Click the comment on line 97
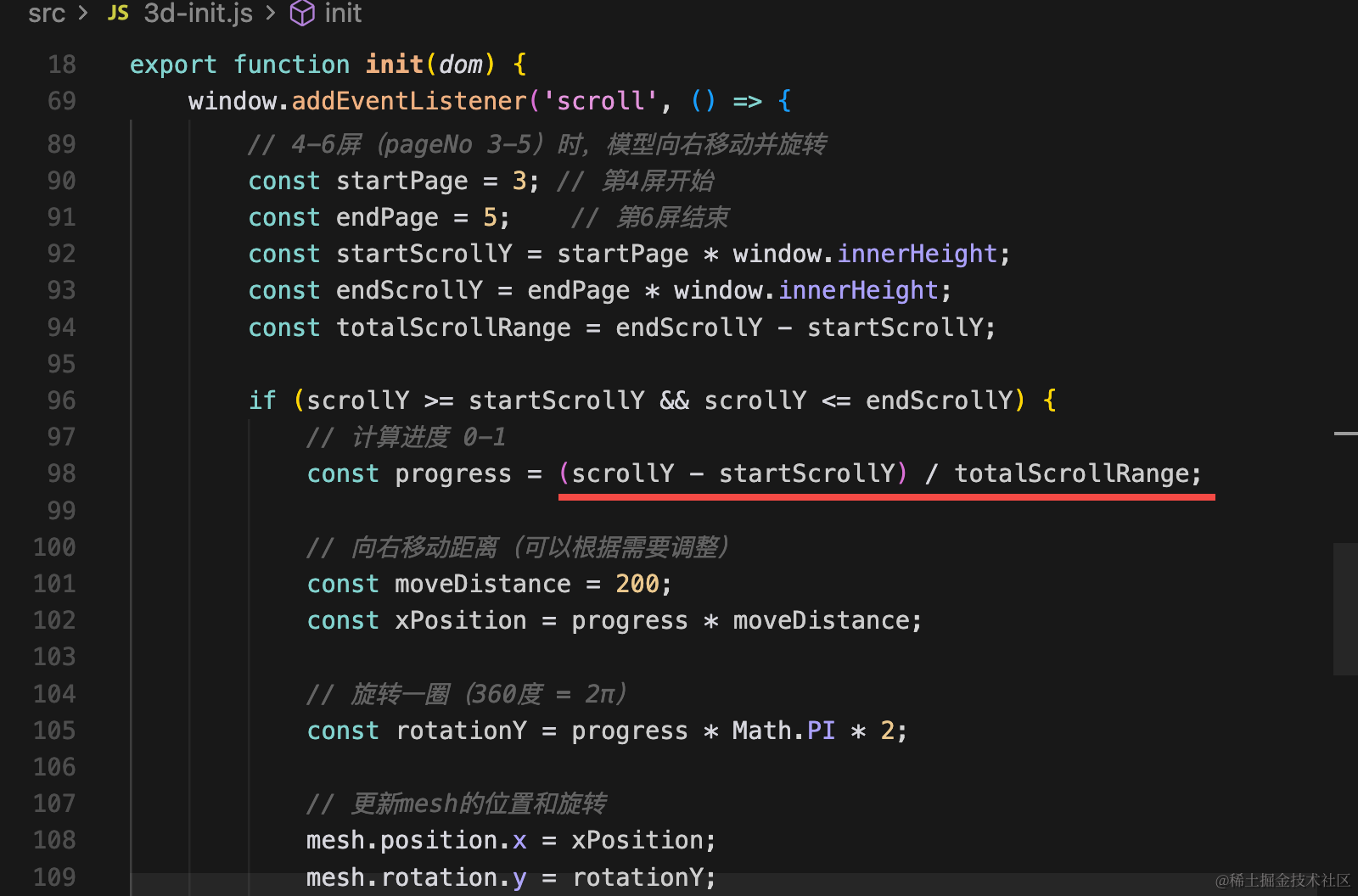Screen dimensions: 1358x896 [x=407, y=437]
